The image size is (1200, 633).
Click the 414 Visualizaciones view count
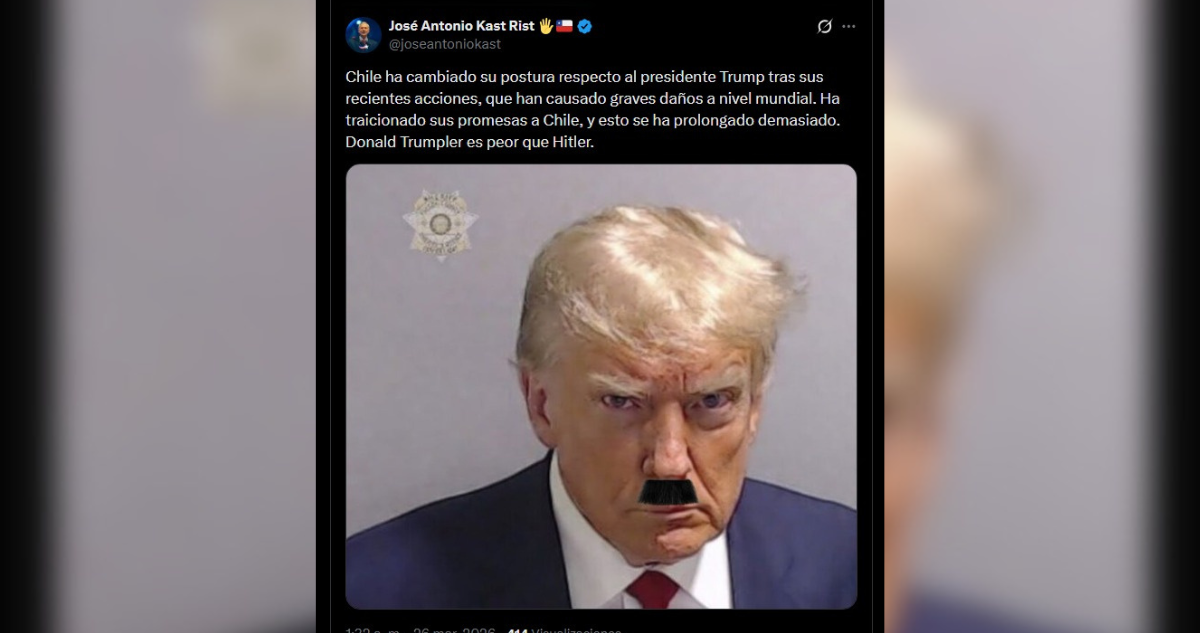[564, 630]
